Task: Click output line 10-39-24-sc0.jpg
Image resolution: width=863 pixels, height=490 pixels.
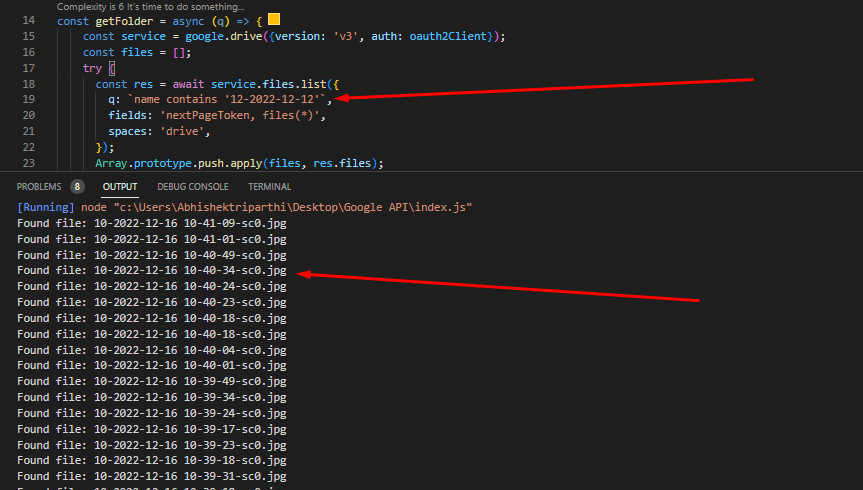Action: point(151,413)
